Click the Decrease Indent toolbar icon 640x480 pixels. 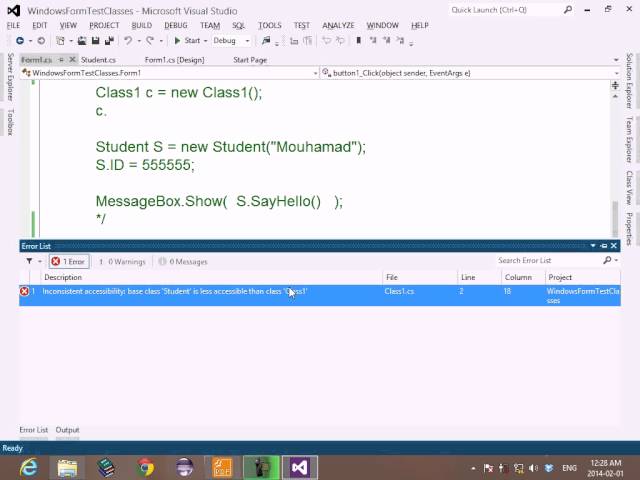[x=294, y=40]
